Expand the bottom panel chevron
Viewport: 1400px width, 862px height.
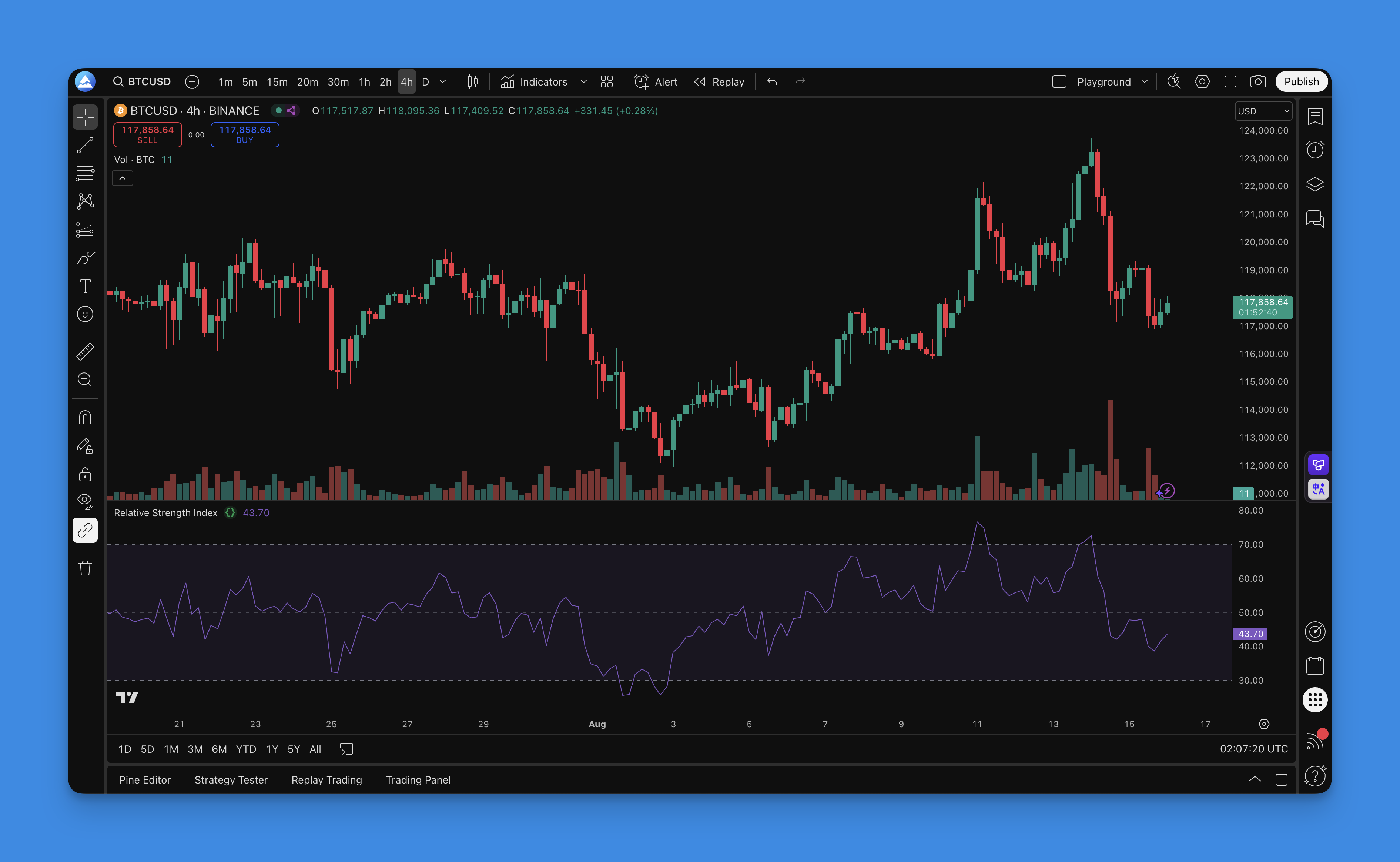pyautogui.click(x=1255, y=779)
